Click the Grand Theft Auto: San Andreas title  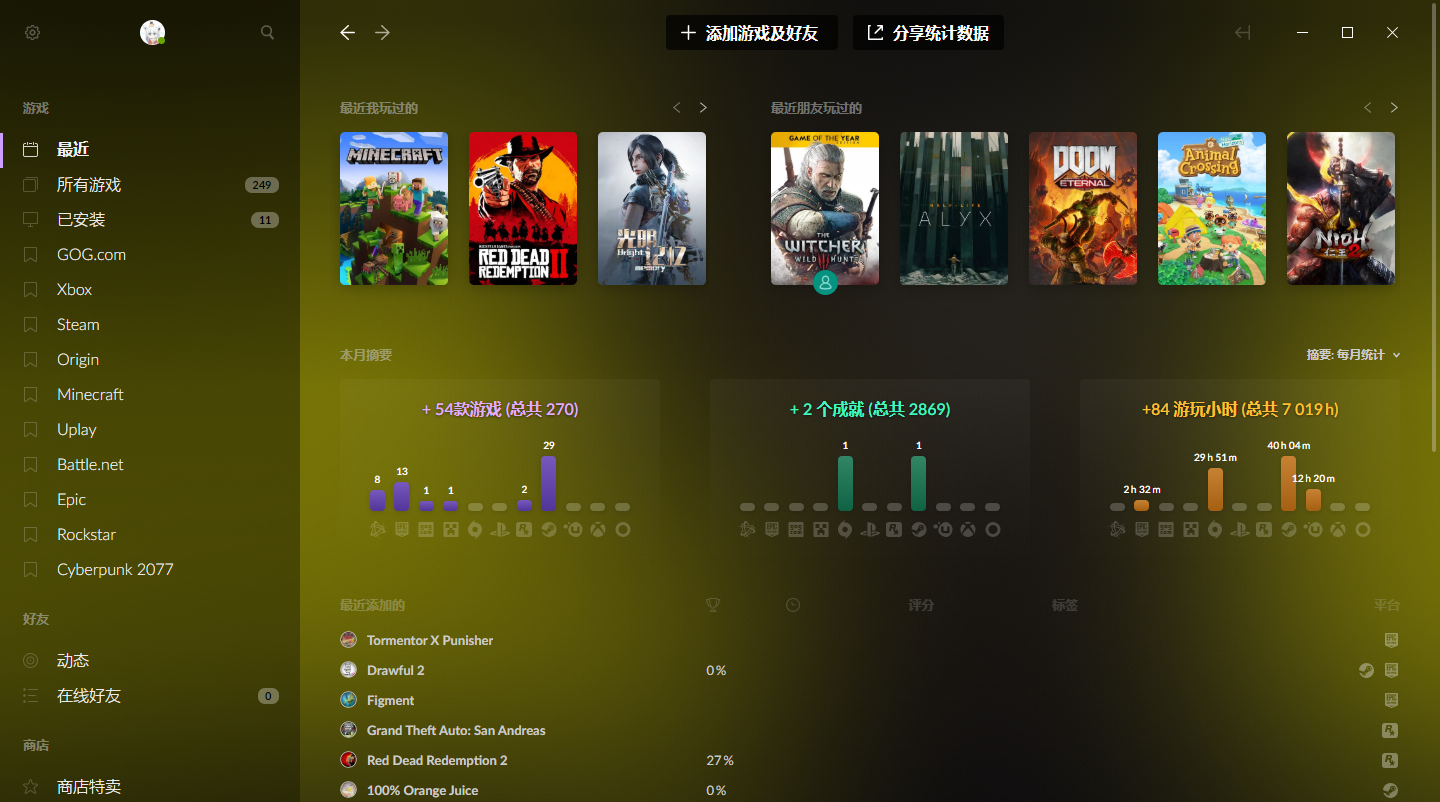coord(456,730)
